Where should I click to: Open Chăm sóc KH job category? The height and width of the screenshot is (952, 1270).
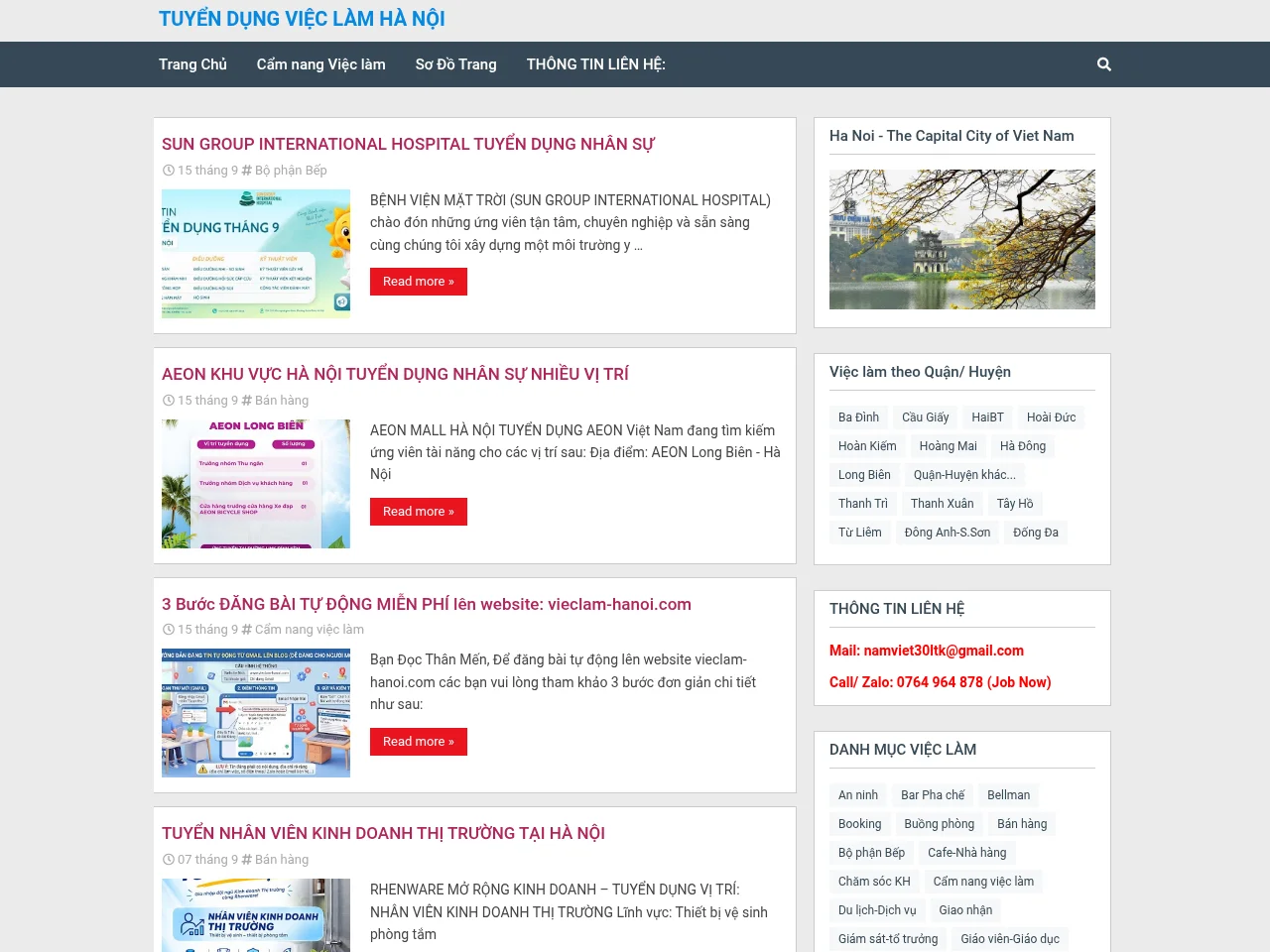click(x=874, y=882)
